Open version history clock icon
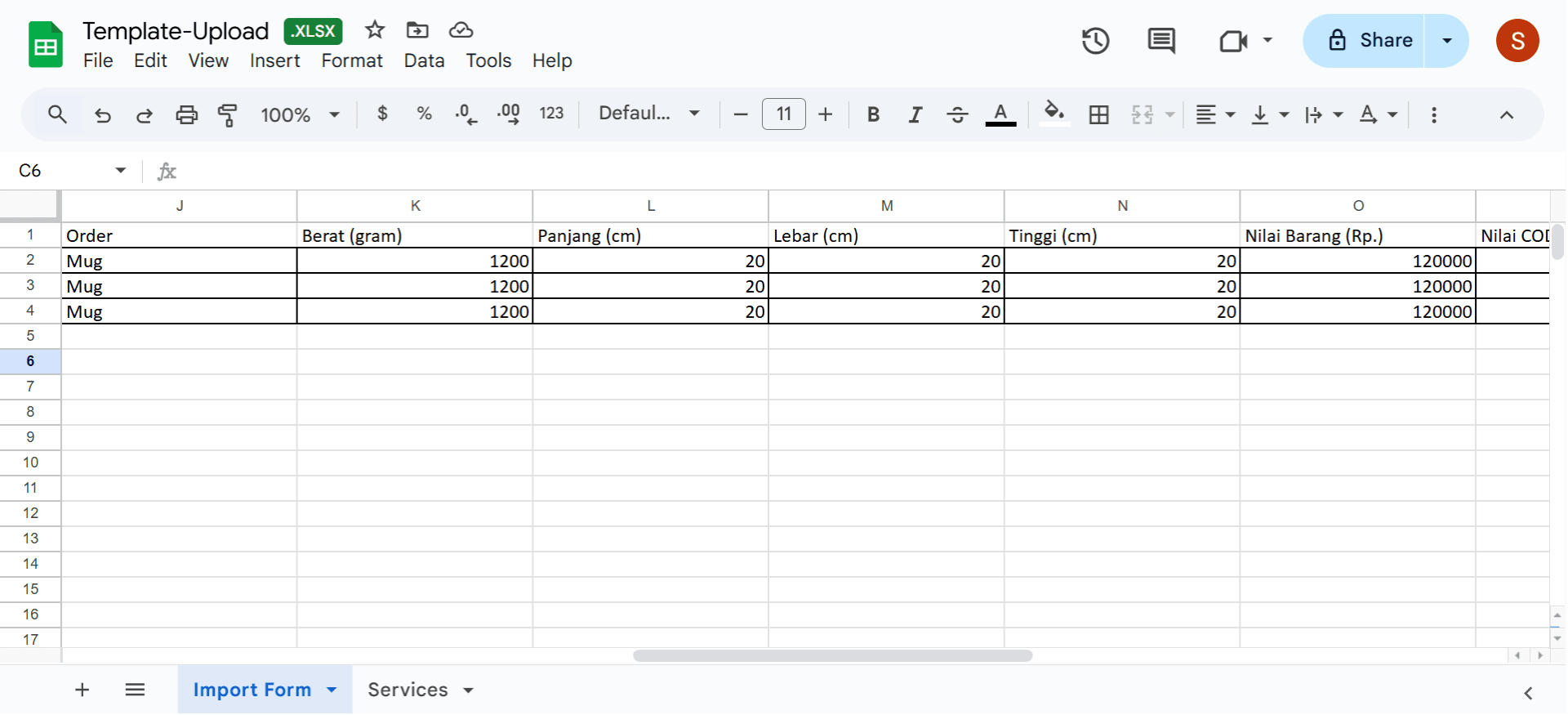 click(1095, 41)
